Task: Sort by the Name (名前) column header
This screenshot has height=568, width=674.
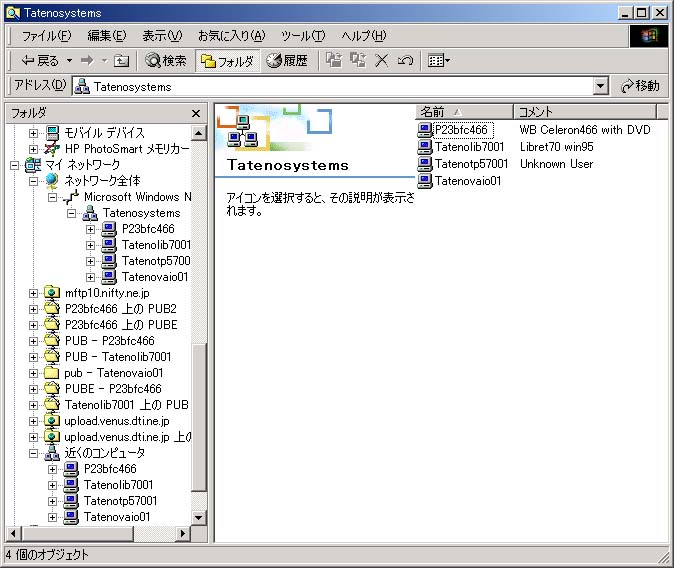Action: [x=463, y=112]
